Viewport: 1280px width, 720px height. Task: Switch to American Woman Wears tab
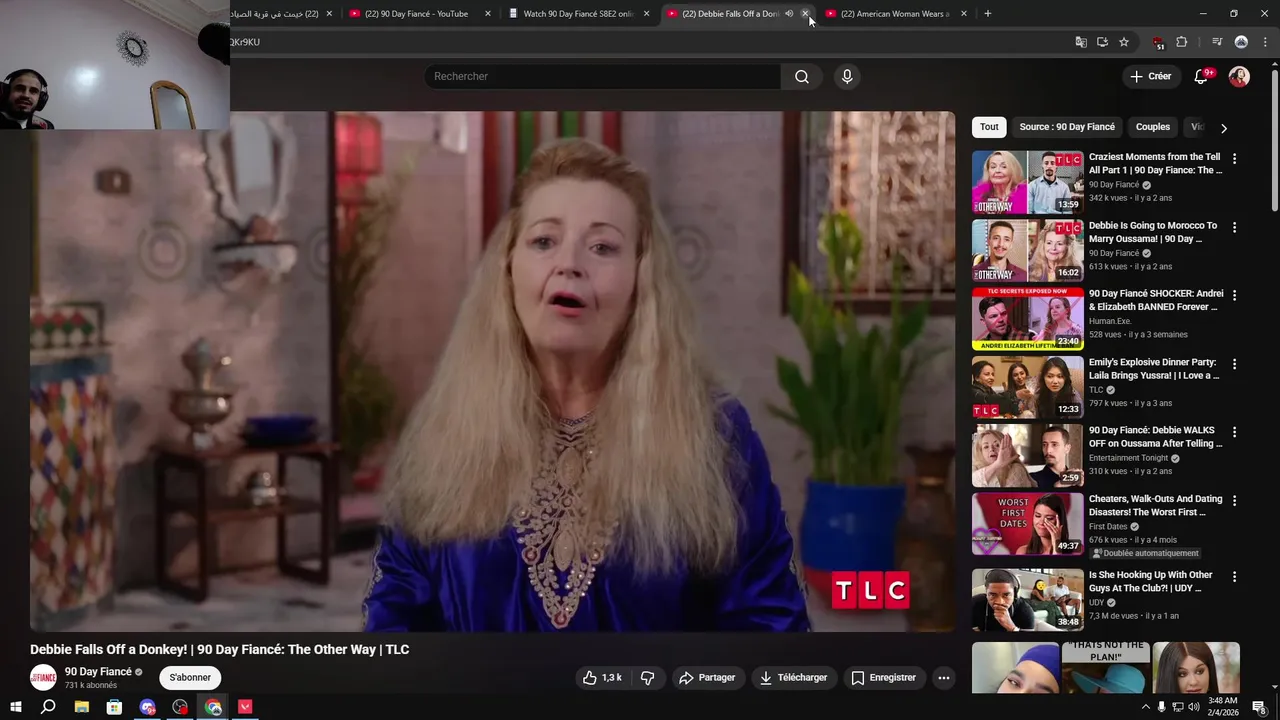(x=894, y=14)
